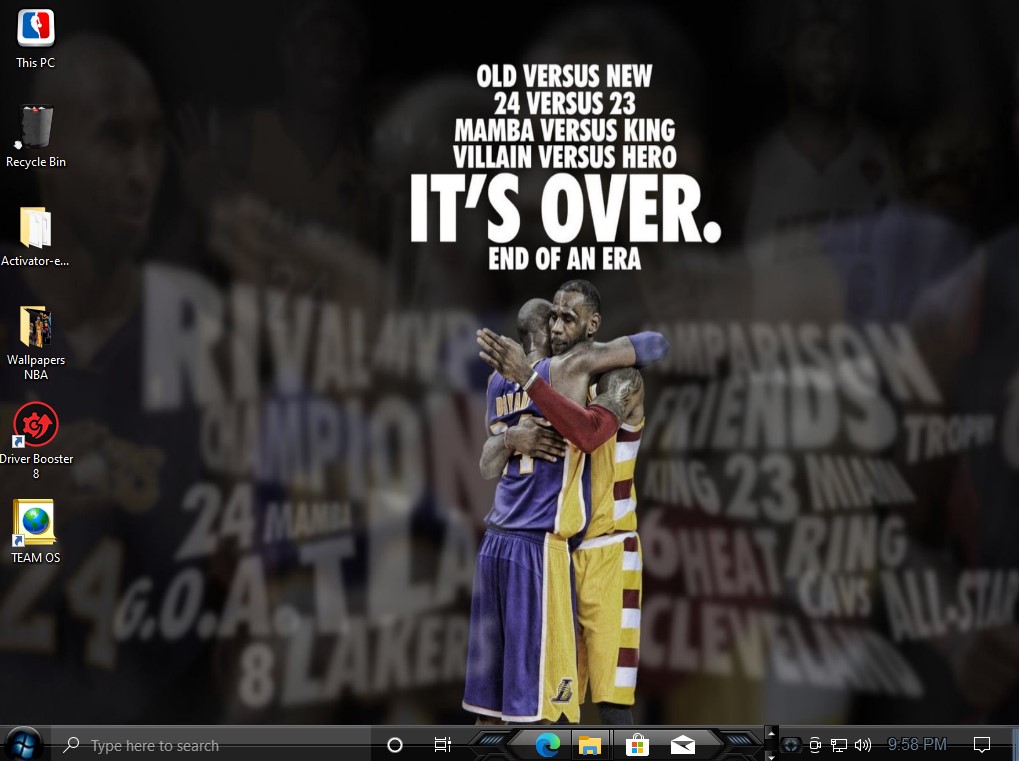The height and width of the screenshot is (761, 1019).
Task: Select the Recycle Bin icon
Action: pyautogui.click(x=36, y=137)
